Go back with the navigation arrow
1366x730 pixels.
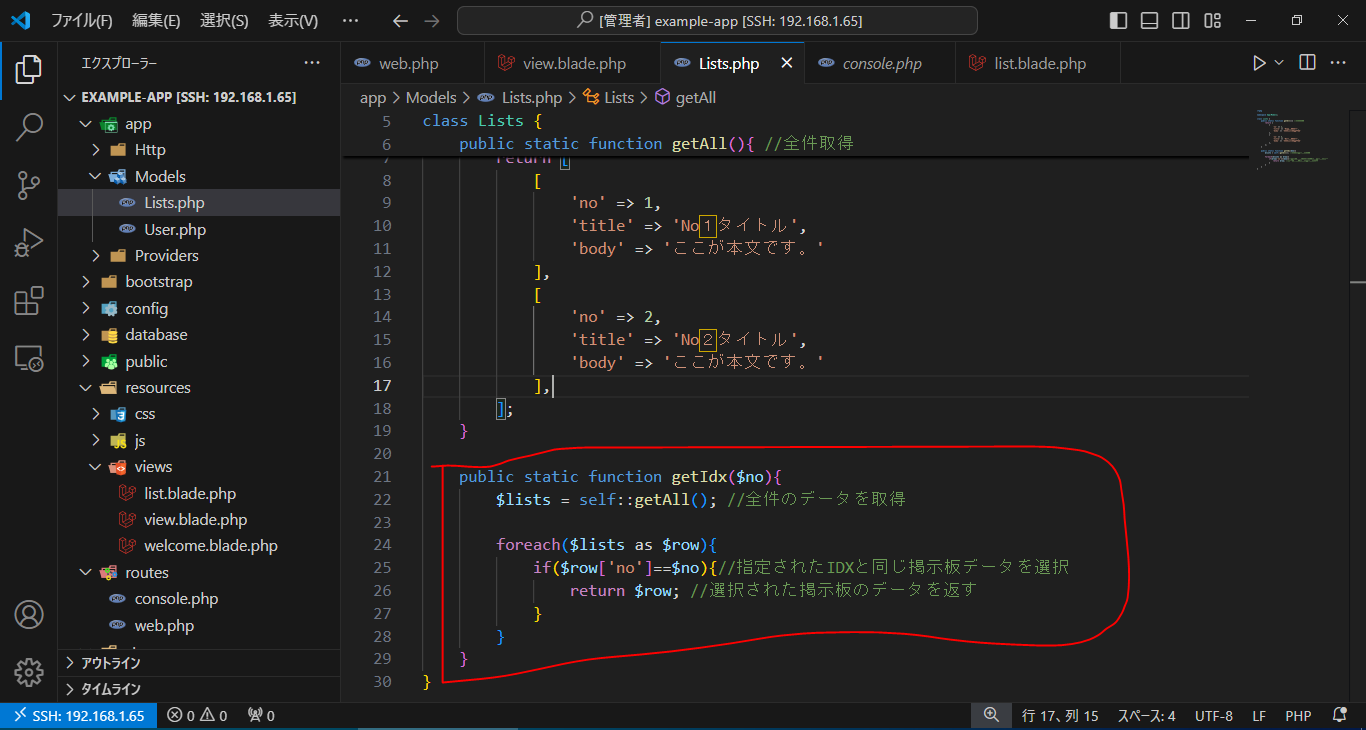(400, 20)
